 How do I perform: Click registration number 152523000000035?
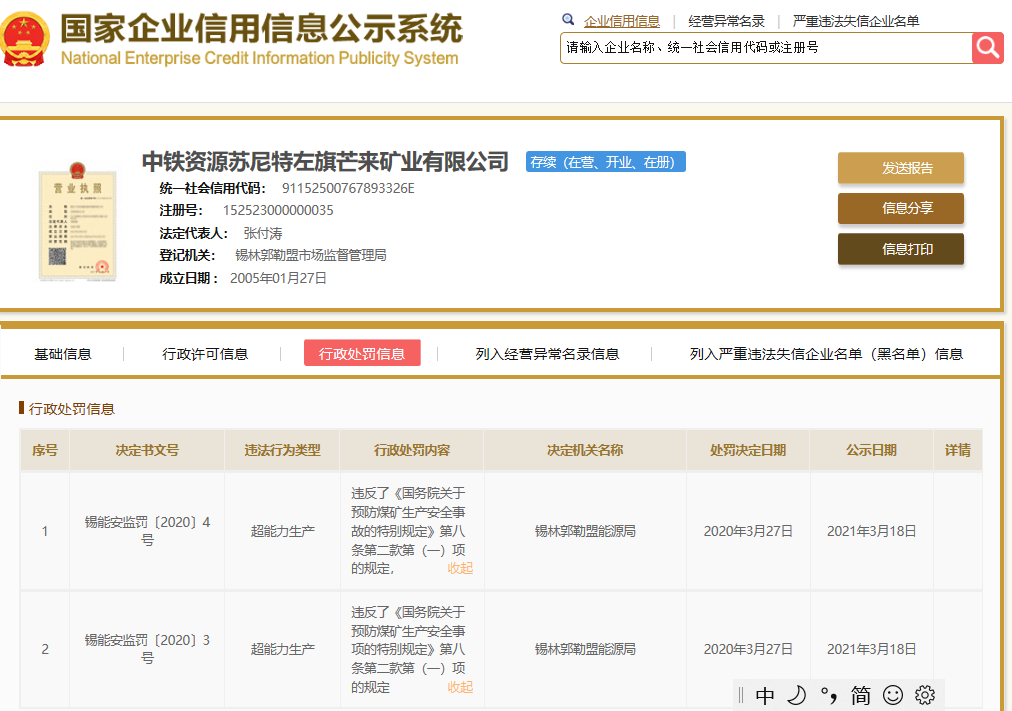pos(278,210)
